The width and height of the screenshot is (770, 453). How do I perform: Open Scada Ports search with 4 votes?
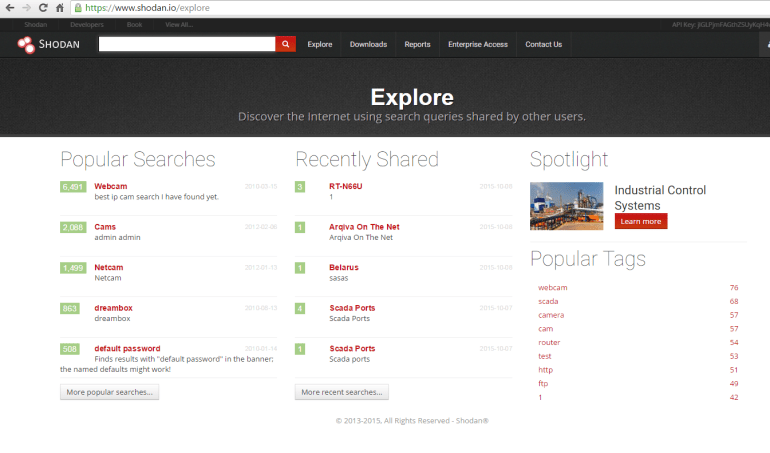pyautogui.click(x=352, y=308)
